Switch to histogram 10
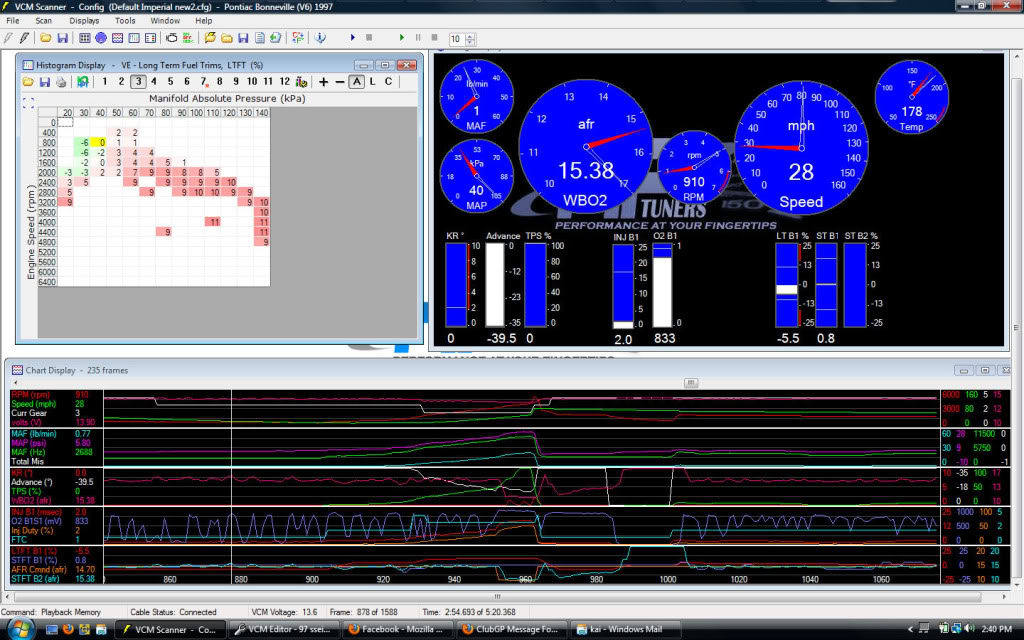1024x640 pixels. pos(252,82)
